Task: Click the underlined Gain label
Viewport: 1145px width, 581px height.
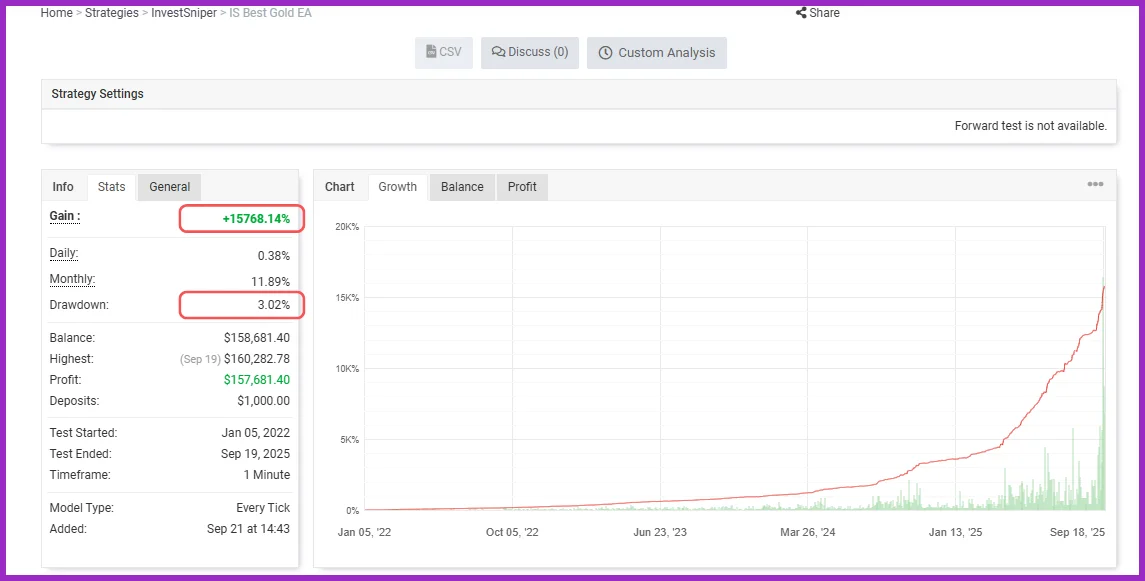Action: (64, 216)
